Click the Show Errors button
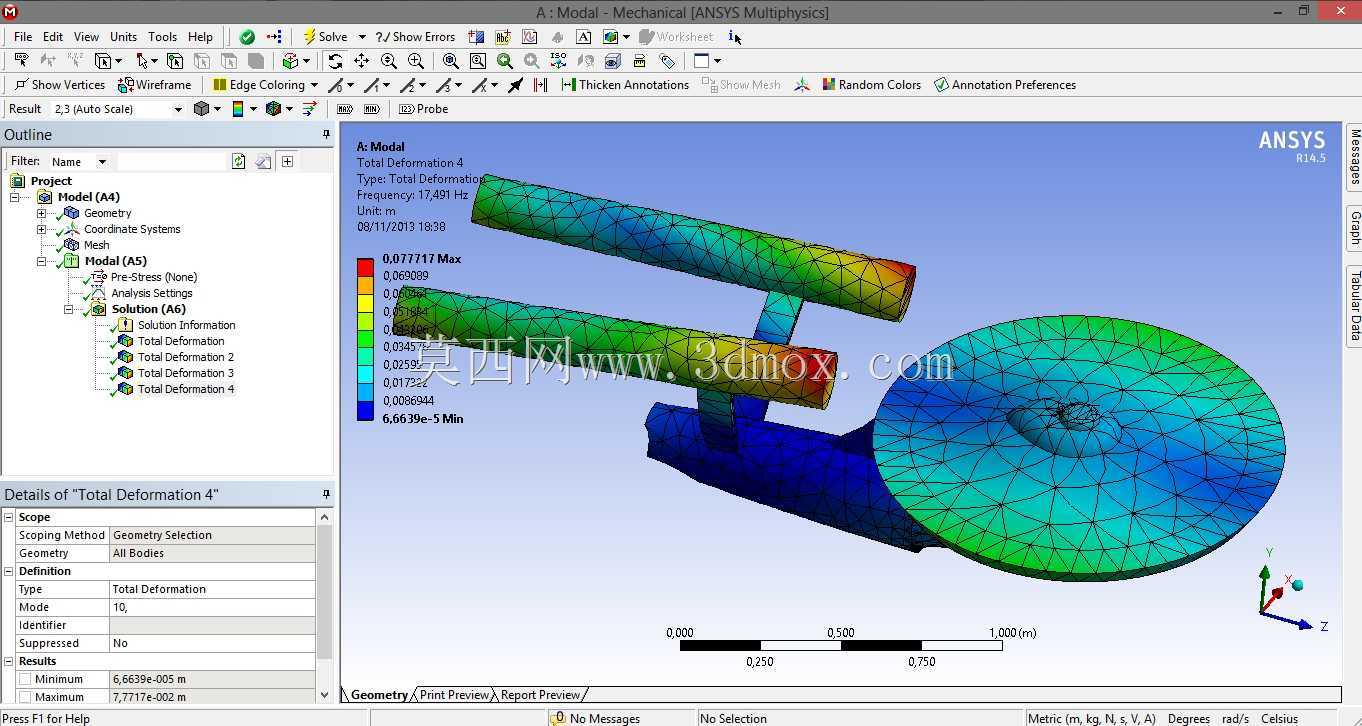 tap(415, 37)
